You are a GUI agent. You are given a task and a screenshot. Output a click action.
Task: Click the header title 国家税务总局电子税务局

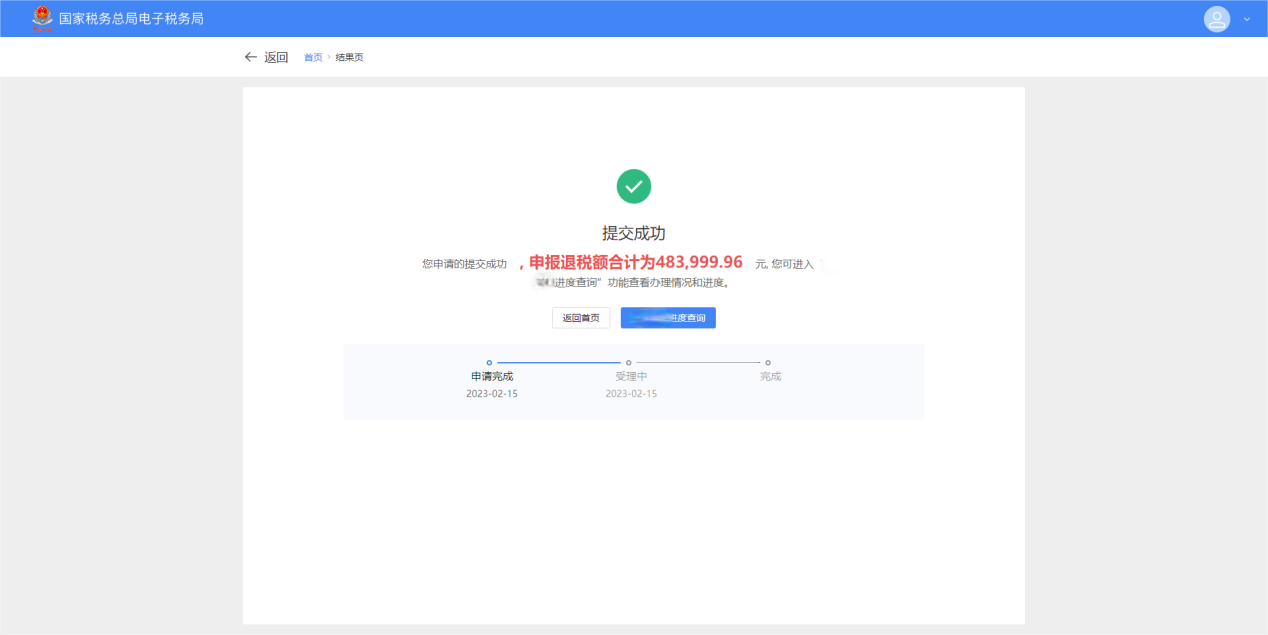click(131, 19)
